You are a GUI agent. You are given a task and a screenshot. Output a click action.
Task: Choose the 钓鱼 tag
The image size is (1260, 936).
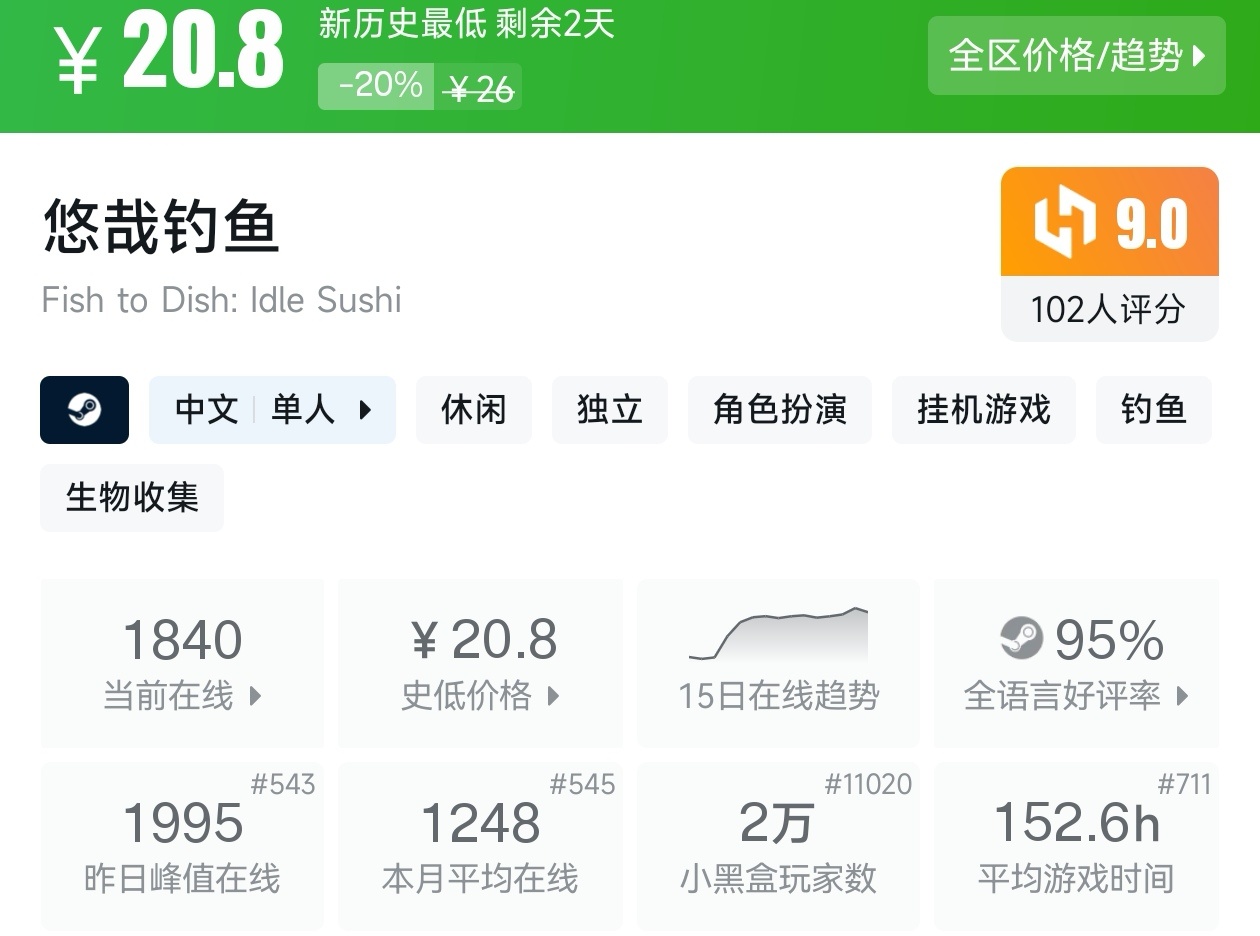[x=1153, y=410]
